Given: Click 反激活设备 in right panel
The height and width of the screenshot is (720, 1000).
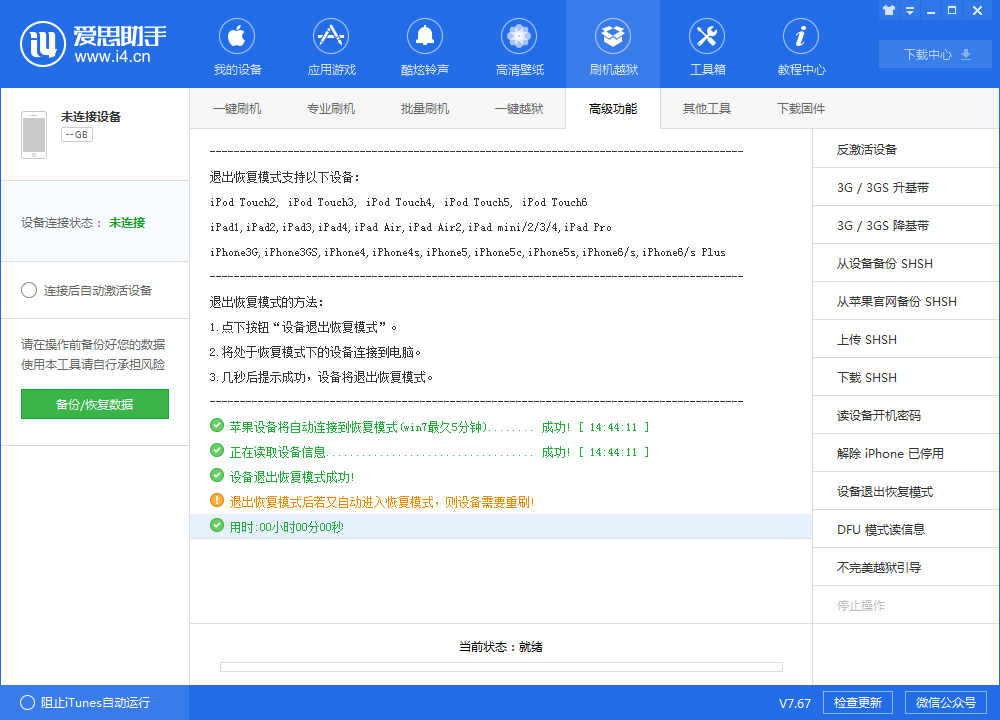Looking at the screenshot, I should pyautogui.click(x=906, y=149).
